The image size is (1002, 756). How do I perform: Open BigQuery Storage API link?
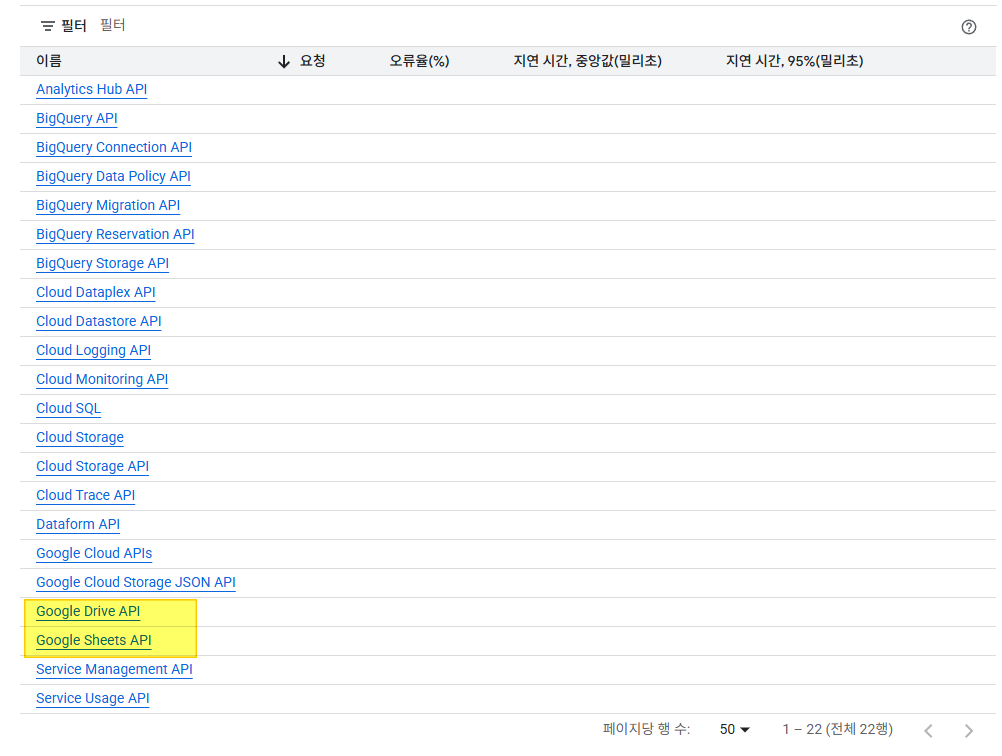pos(102,263)
